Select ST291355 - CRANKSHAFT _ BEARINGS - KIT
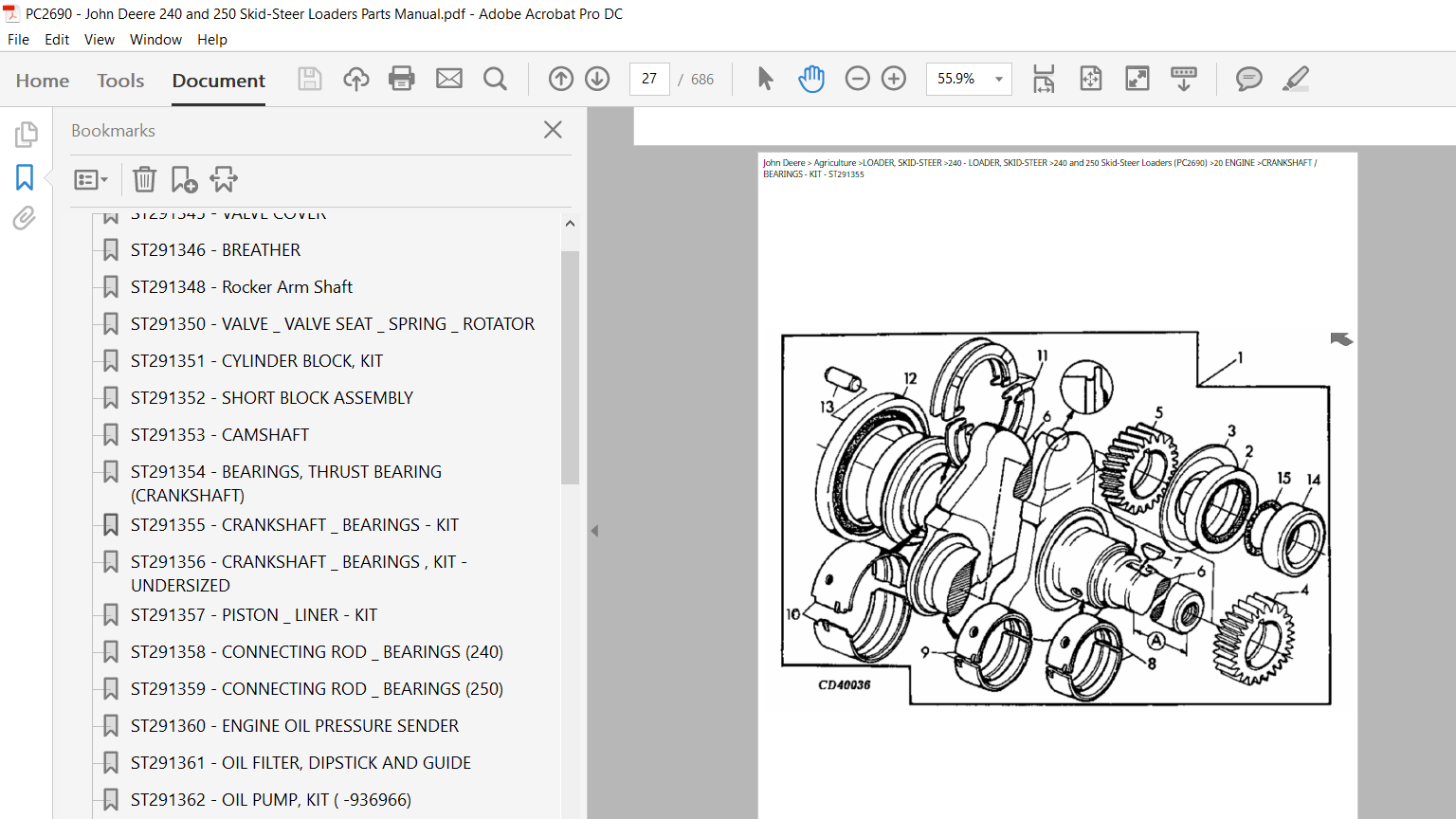The width and height of the screenshot is (1456, 819). (x=295, y=525)
